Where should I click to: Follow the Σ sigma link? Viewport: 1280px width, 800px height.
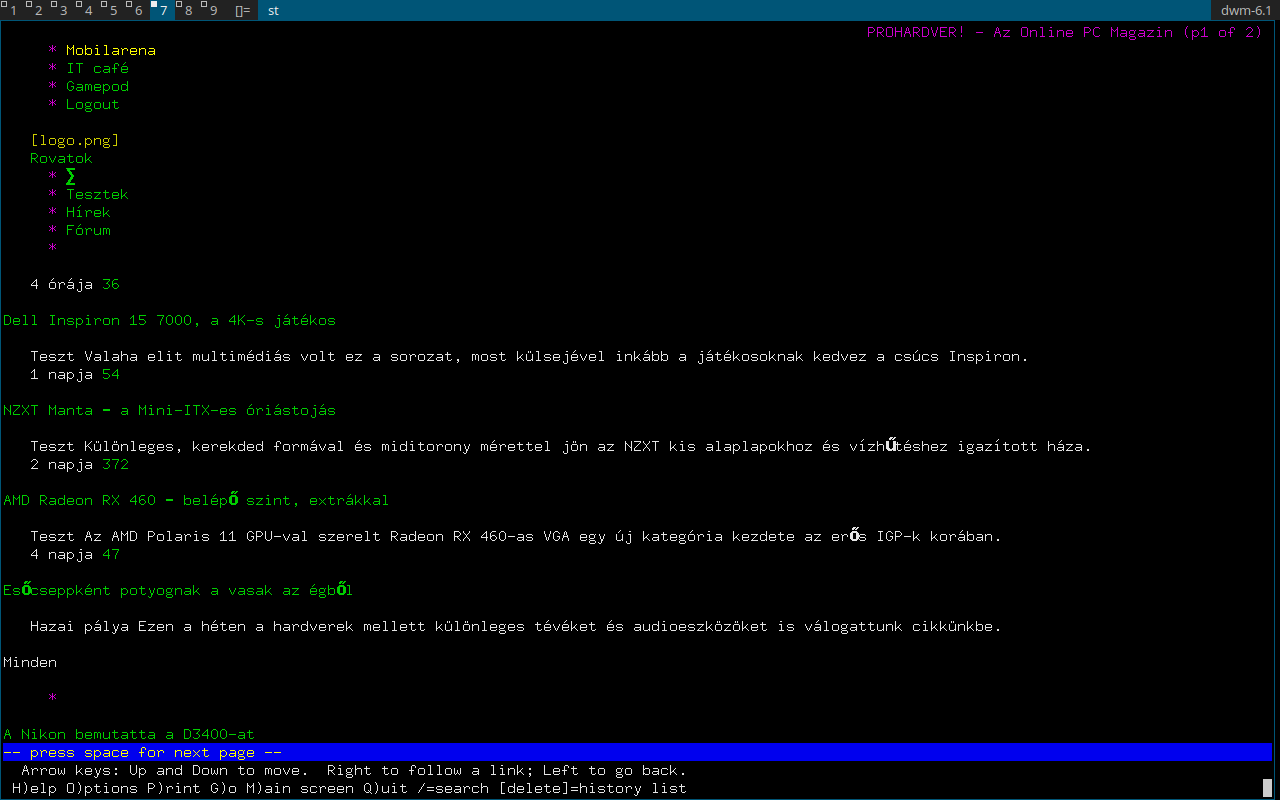(x=71, y=176)
